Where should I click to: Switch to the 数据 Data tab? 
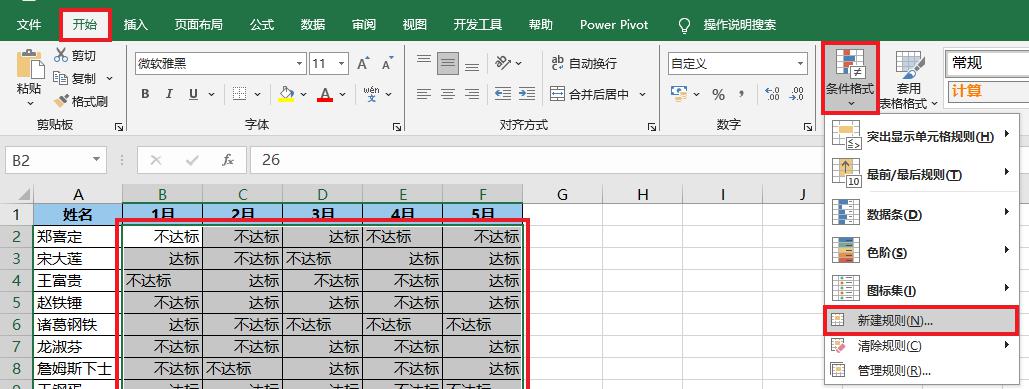313,25
